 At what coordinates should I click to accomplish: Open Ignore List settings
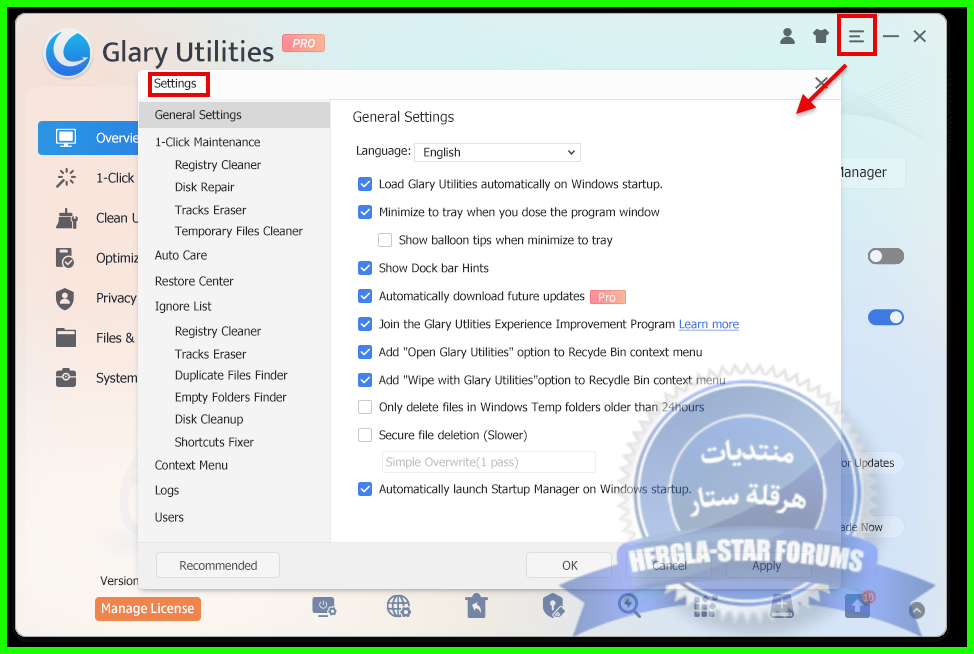pyautogui.click(x=183, y=306)
